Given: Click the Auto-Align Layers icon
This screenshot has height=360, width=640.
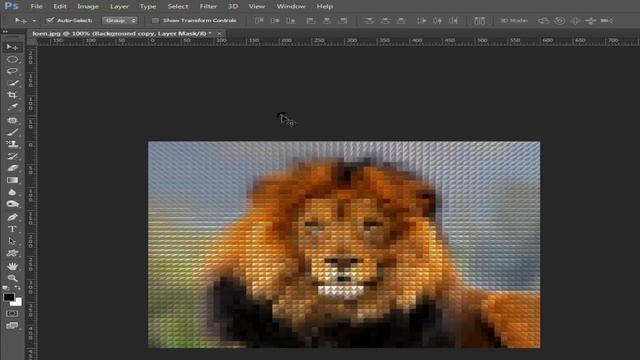Looking at the screenshot, I should click(x=480, y=20).
